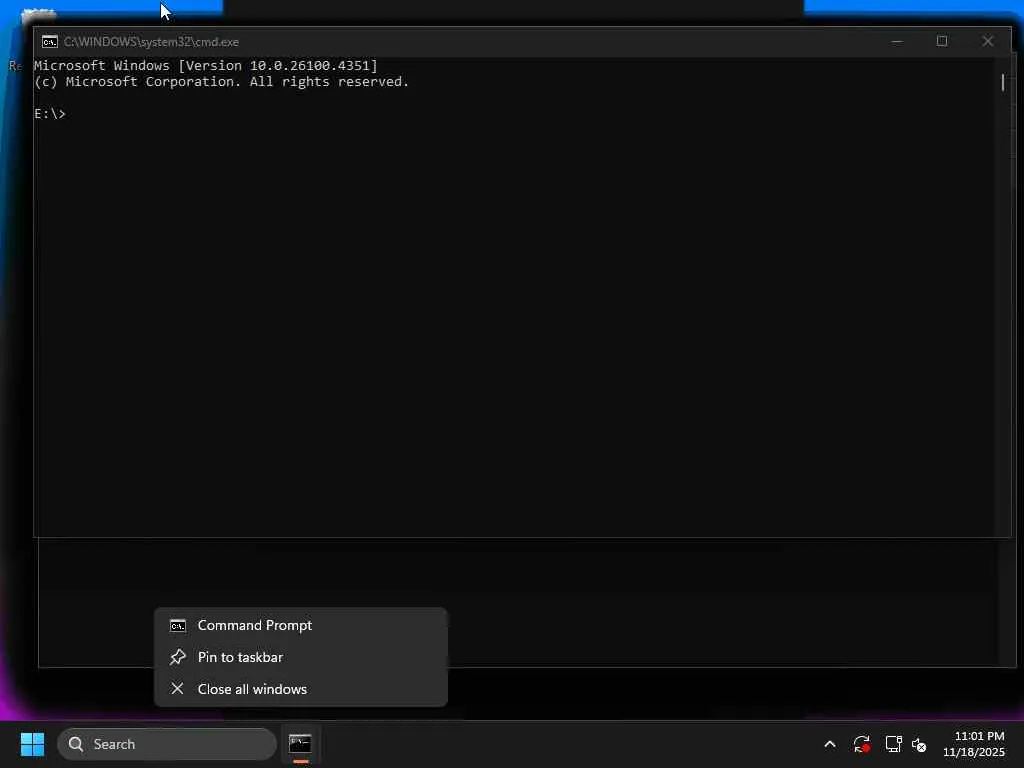Click the Command Prompt taskbar icon
The image size is (1024, 768).
click(x=300, y=744)
